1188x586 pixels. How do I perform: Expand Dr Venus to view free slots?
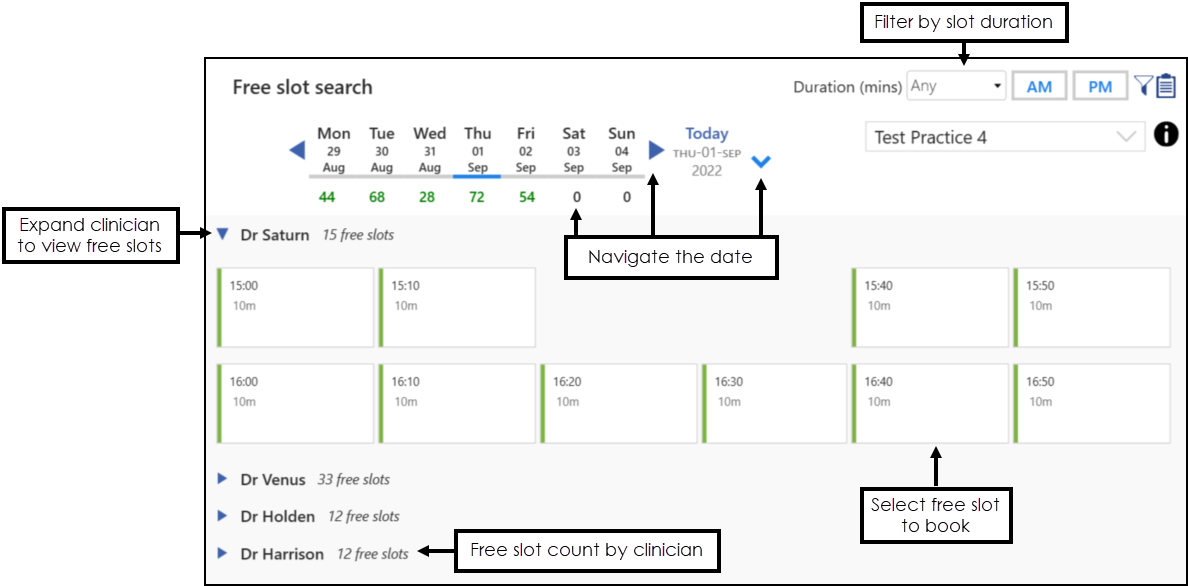coord(222,479)
